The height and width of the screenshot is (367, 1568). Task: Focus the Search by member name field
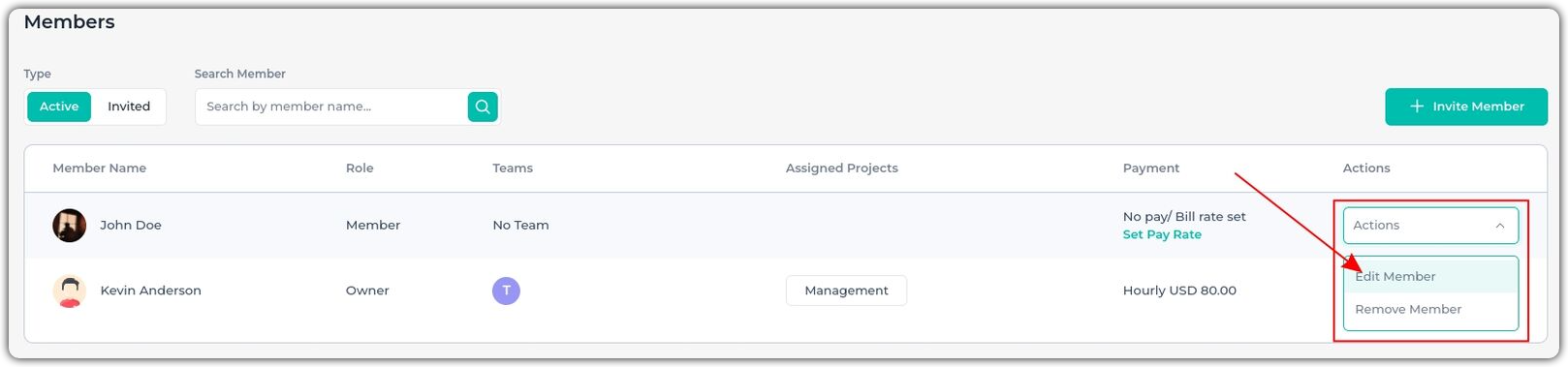pyautogui.click(x=331, y=107)
